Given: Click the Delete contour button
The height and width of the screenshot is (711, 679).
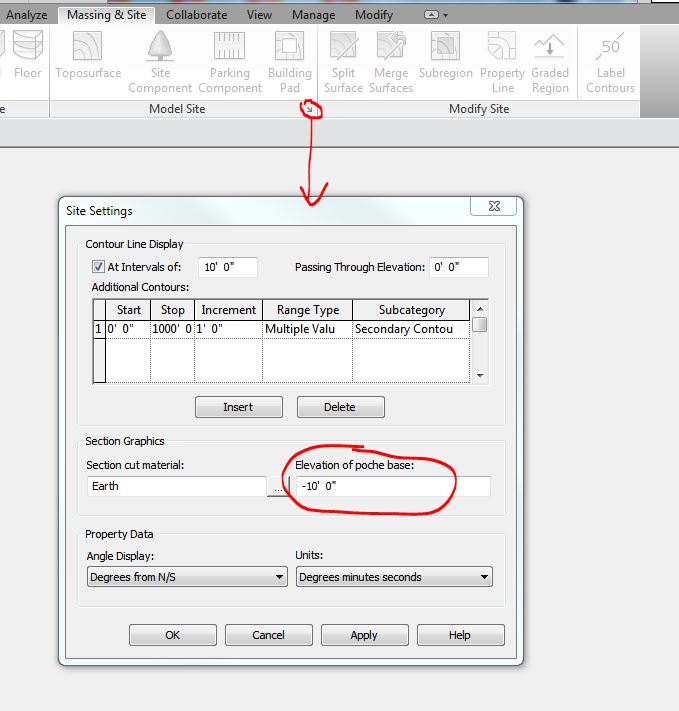Looking at the screenshot, I should click(x=340, y=407).
